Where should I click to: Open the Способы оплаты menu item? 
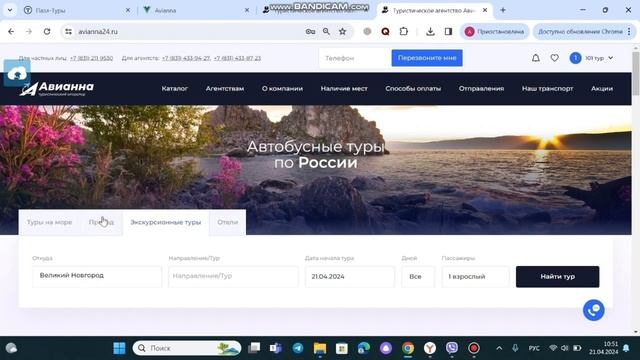413,89
